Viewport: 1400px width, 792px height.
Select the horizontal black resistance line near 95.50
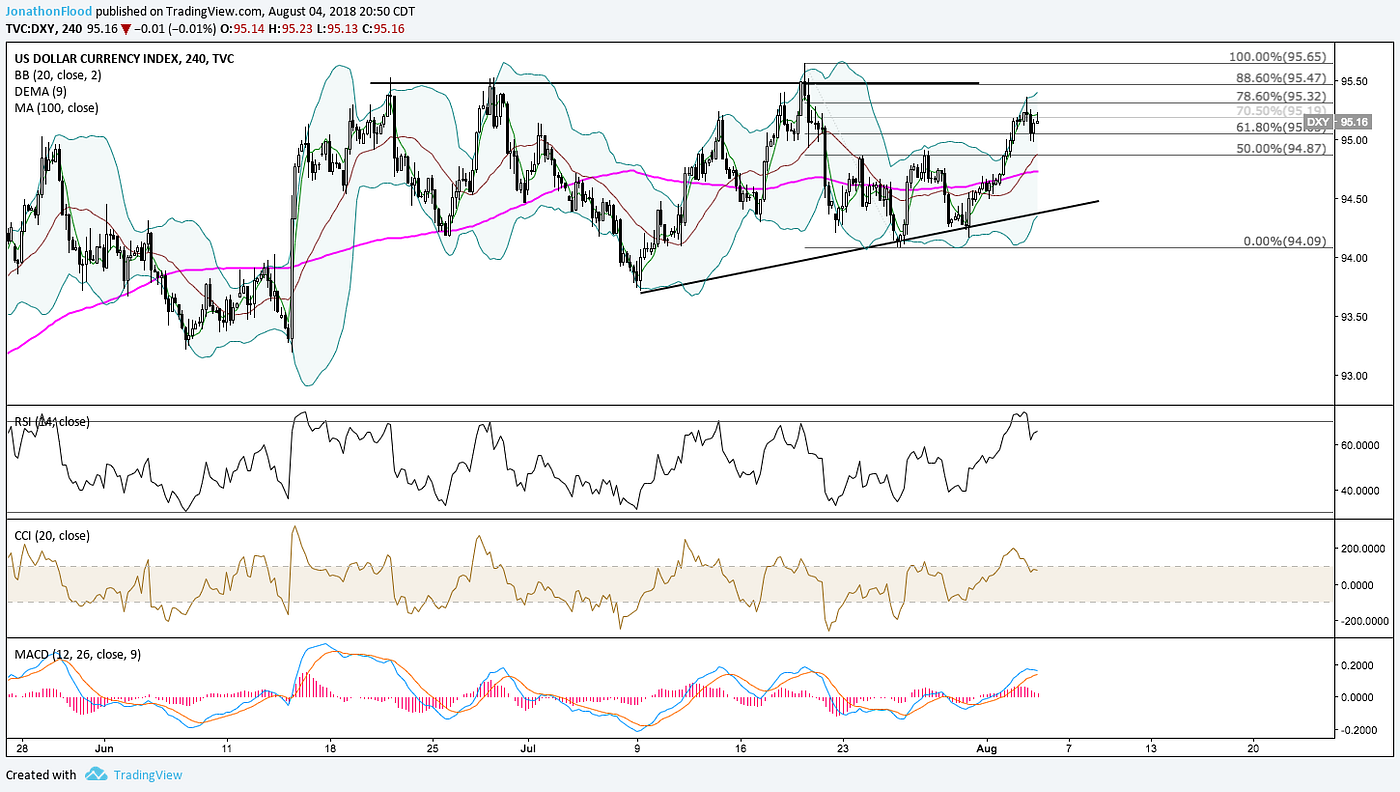(674, 83)
